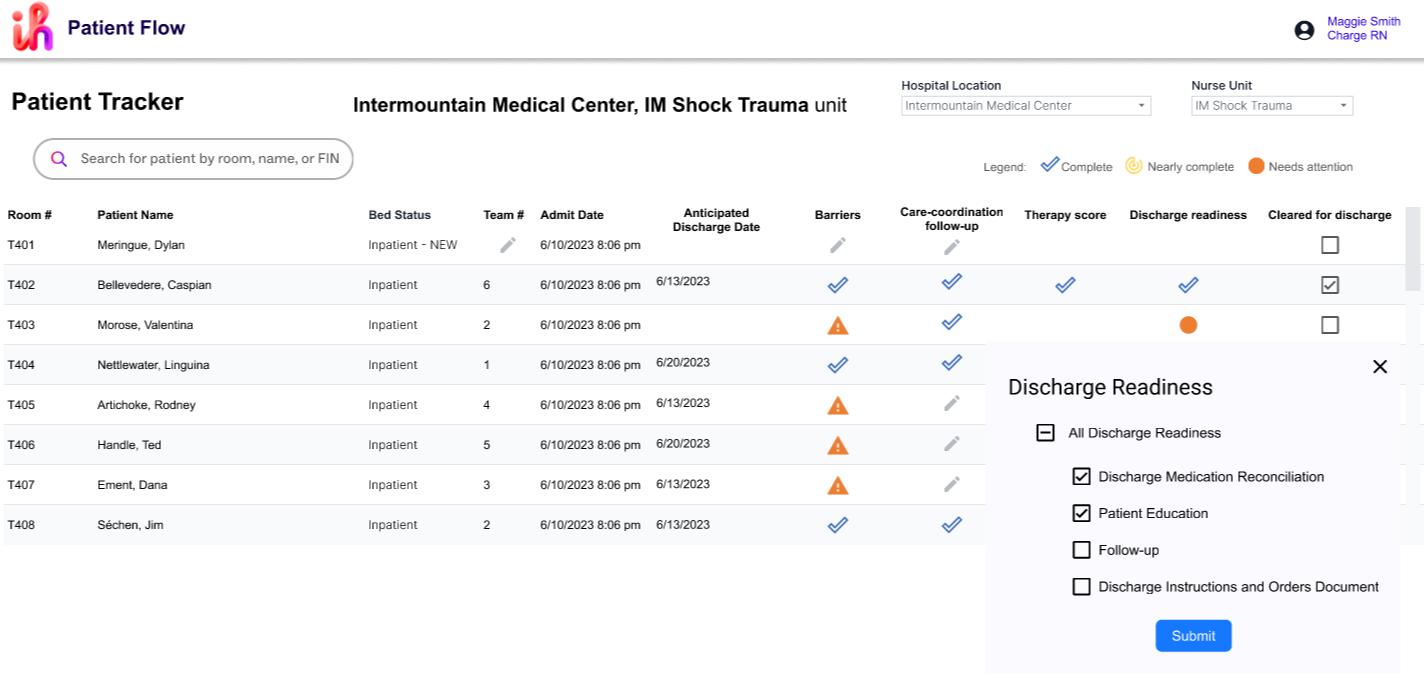Image resolution: width=1424 pixels, height=678 pixels.
Task: Click the patient search field
Action: coord(208,159)
